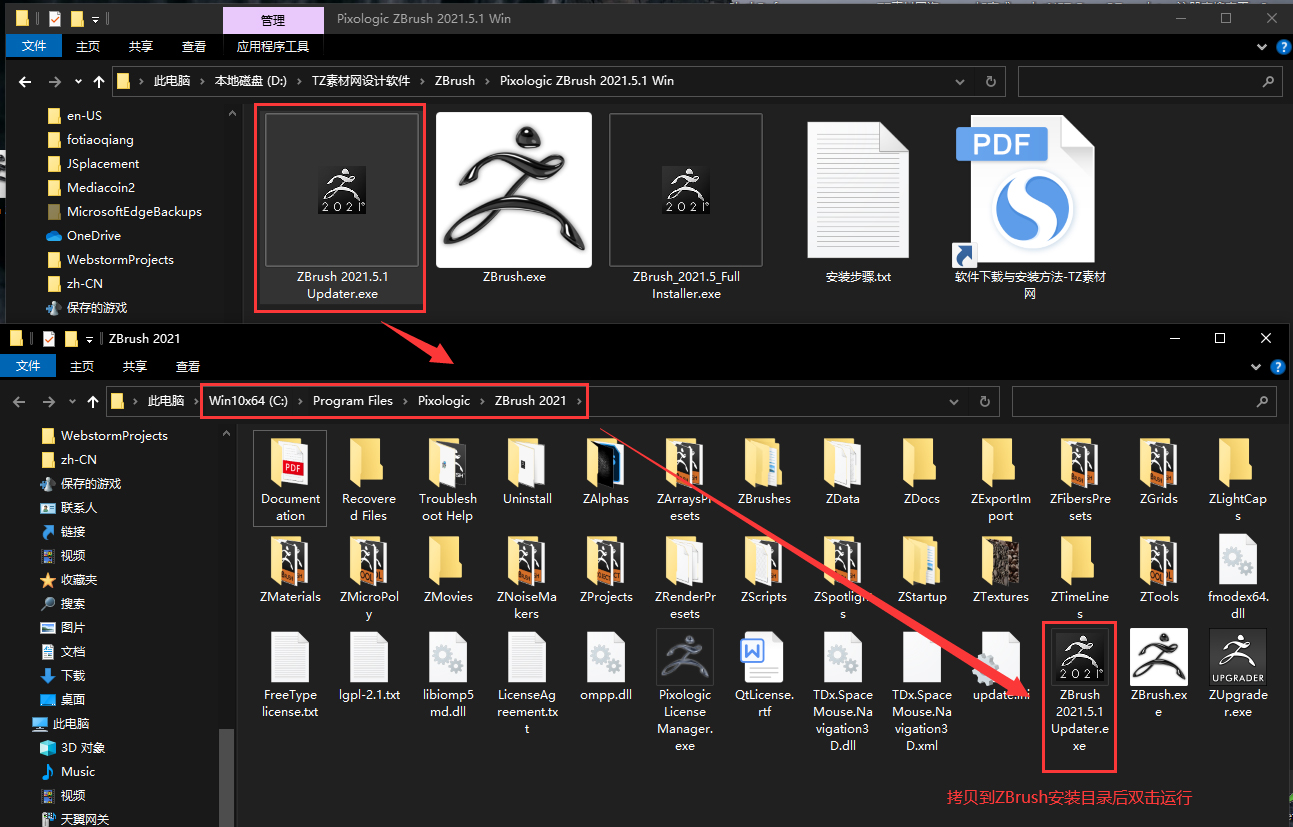1293x827 pixels.
Task: Select the ZMicroPoly folder
Action: click(369, 578)
